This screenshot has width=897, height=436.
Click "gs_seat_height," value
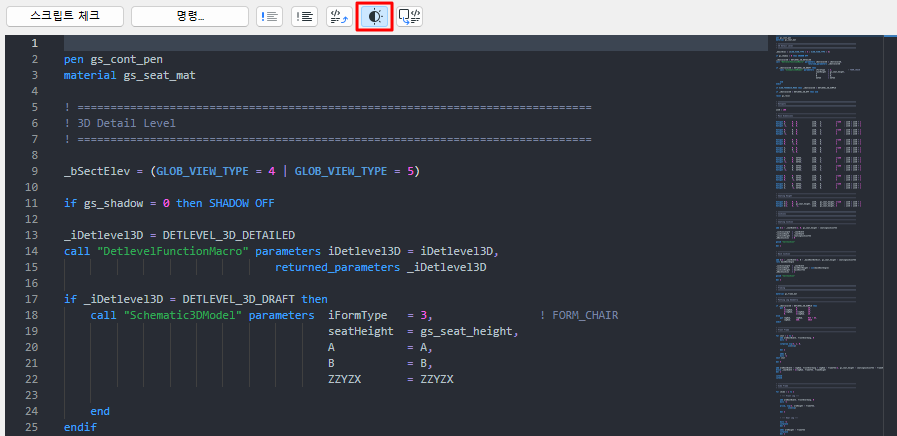click(470, 331)
